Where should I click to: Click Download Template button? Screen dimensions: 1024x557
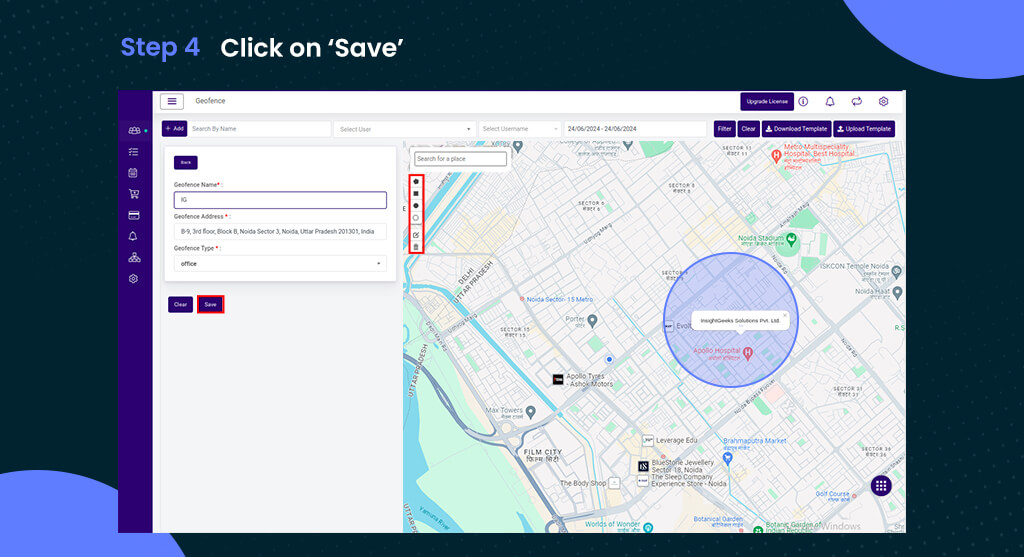796,129
